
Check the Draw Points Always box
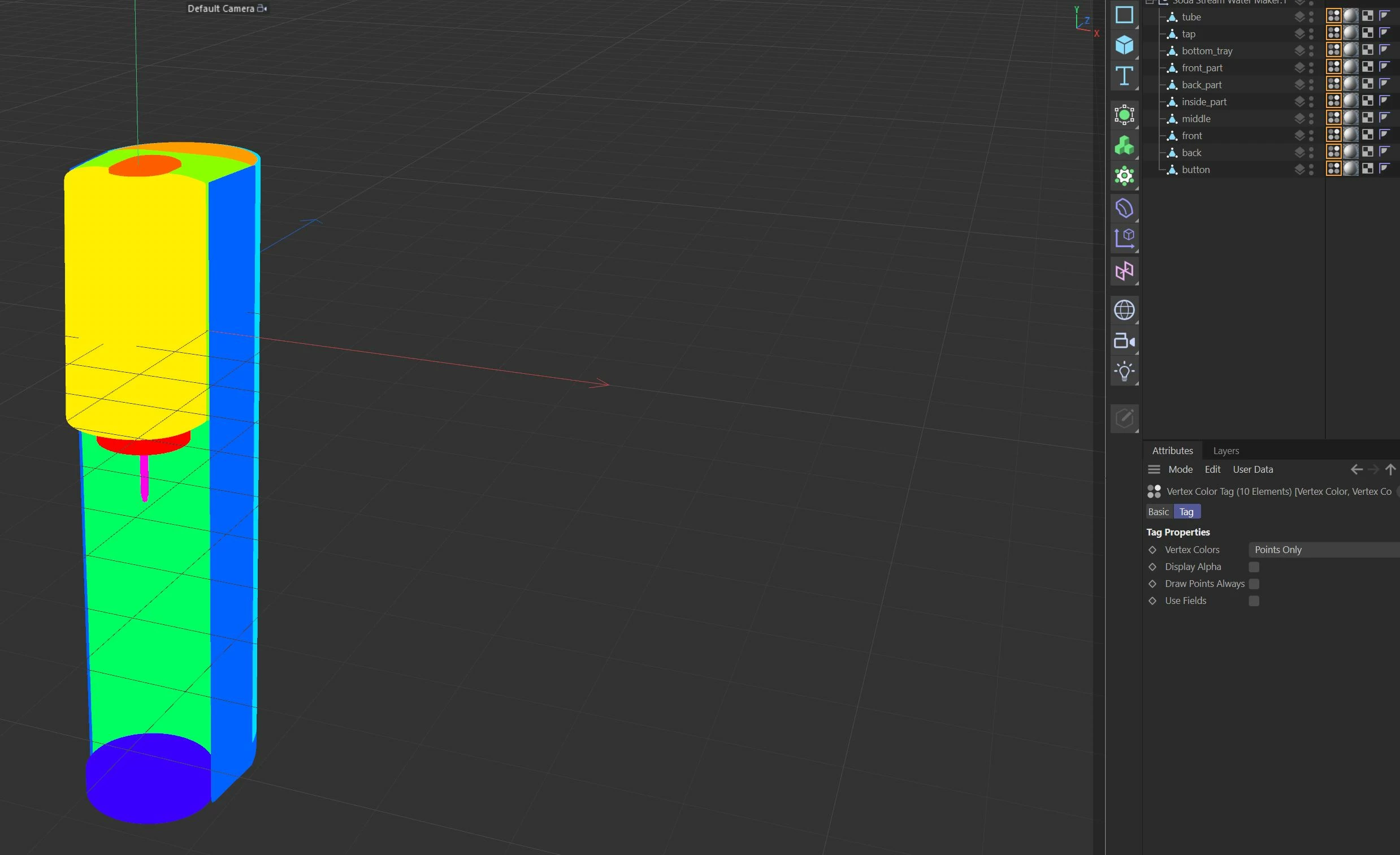tap(1254, 584)
